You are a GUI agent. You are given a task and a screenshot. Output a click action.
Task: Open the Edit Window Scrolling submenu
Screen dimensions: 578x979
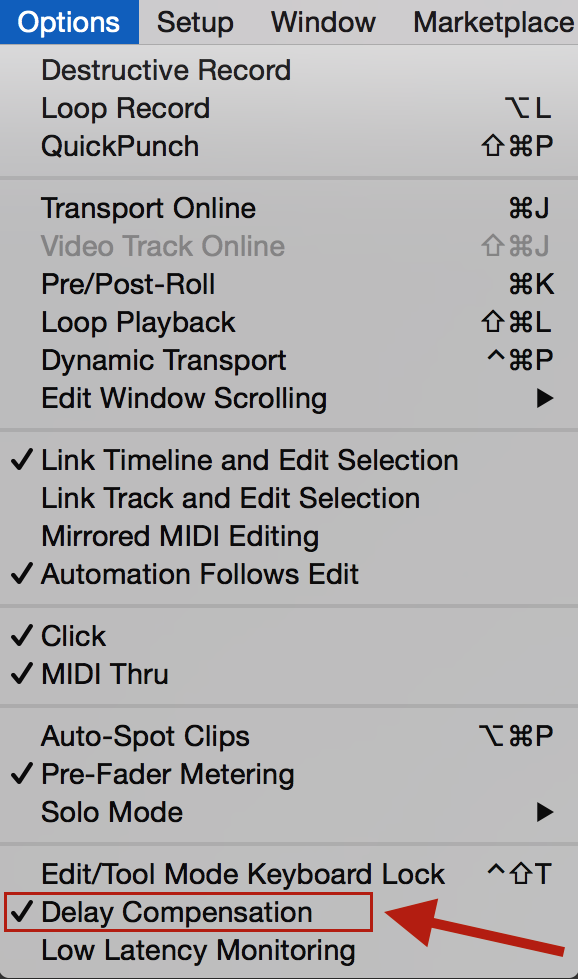coord(184,398)
